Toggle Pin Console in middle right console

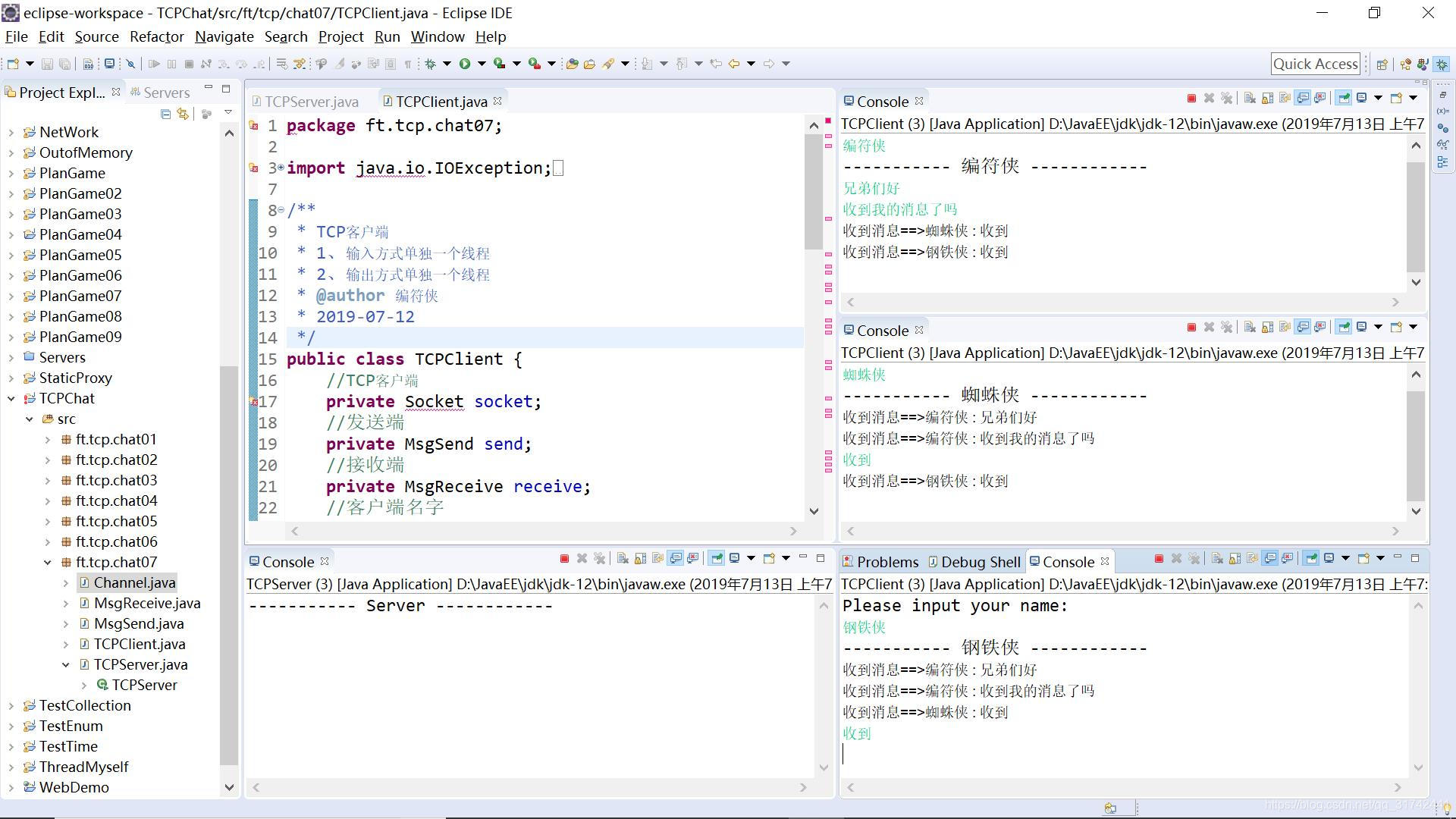point(1343,328)
